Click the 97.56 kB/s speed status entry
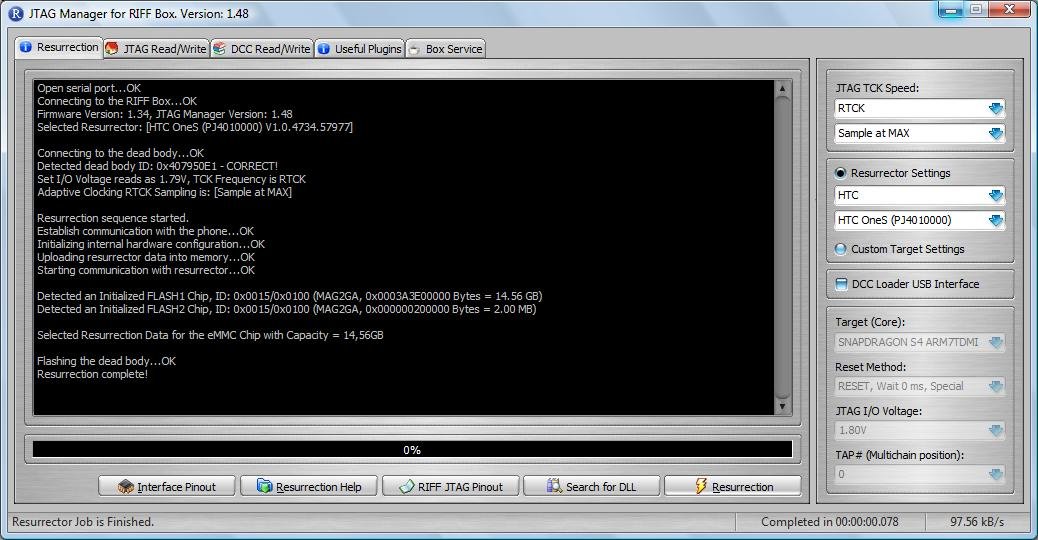Image resolution: width=1038 pixels, height=540 pixels. pyautogui.click(x=977, y=522)
